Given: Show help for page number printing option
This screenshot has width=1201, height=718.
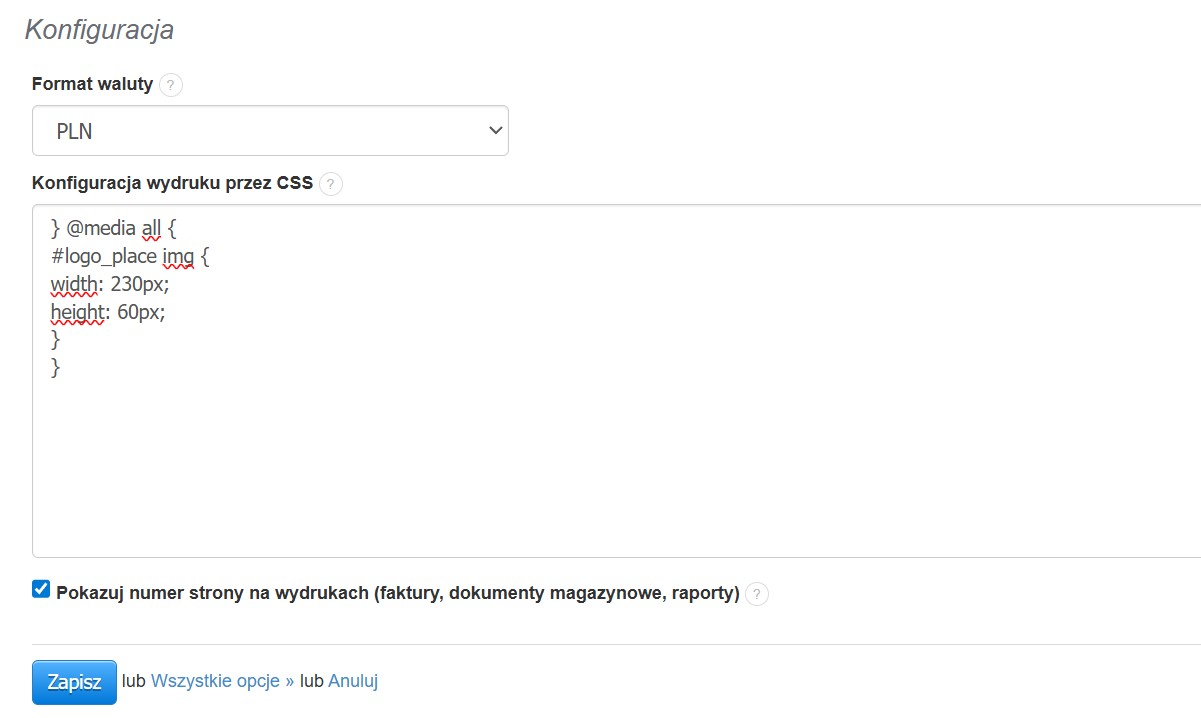Looking at the screenshot, I should 757,594.
